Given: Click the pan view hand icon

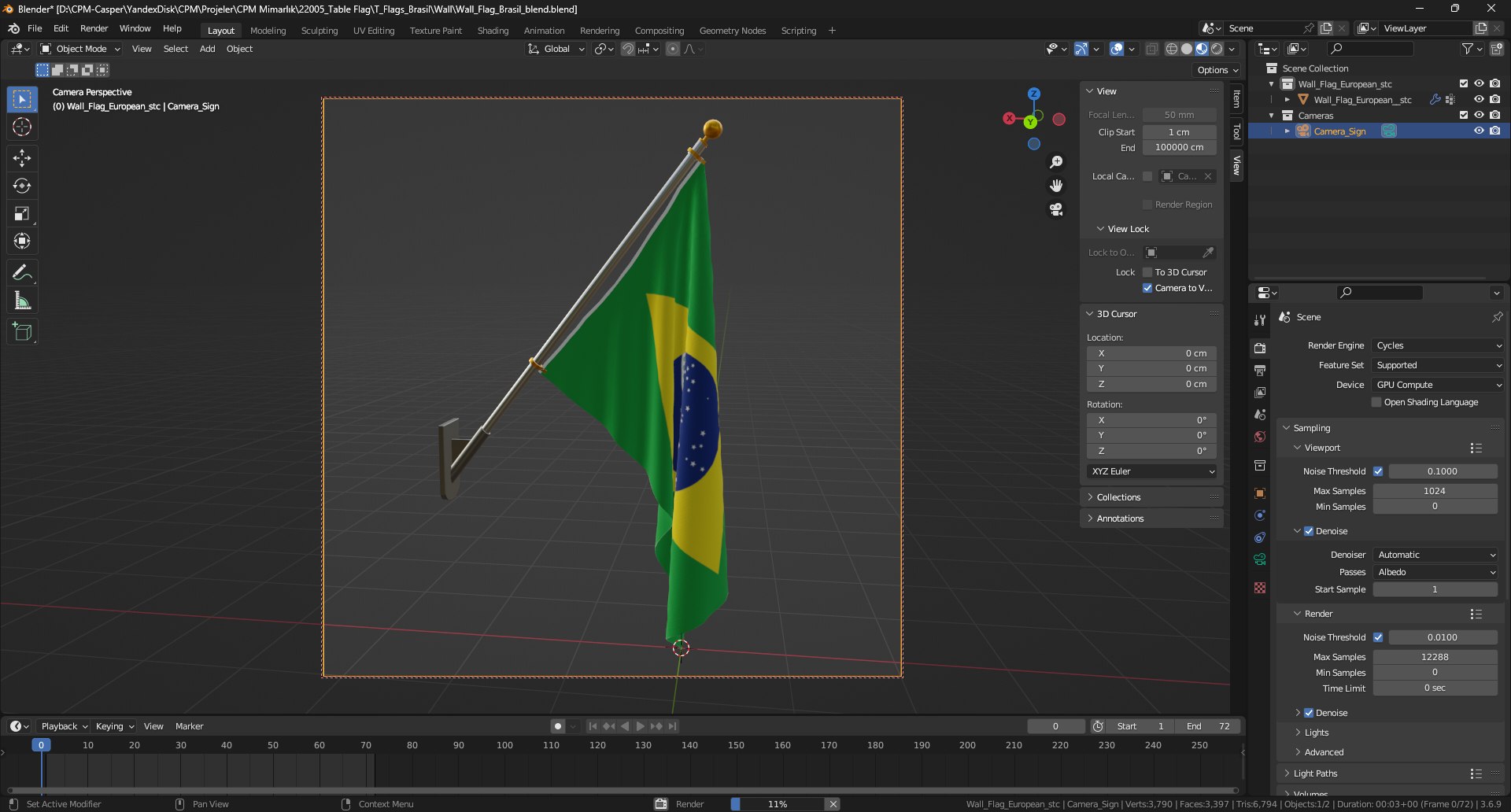Looking at the screenshot, I should pyautogui.click(x=1056, y=186).
